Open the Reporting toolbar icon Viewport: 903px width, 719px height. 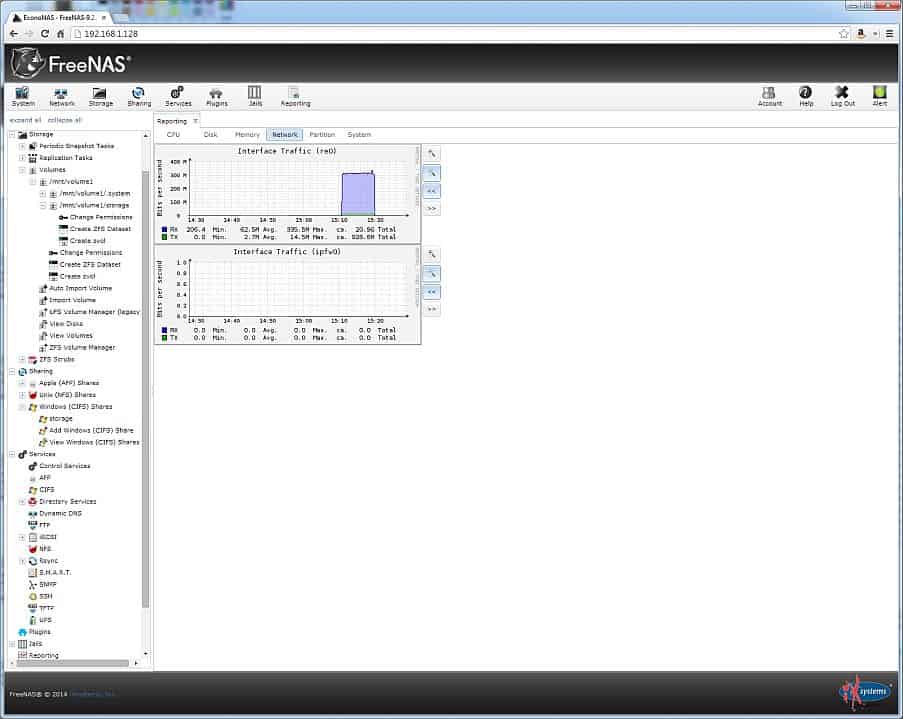pyautogui.click(x=295, y=96)
